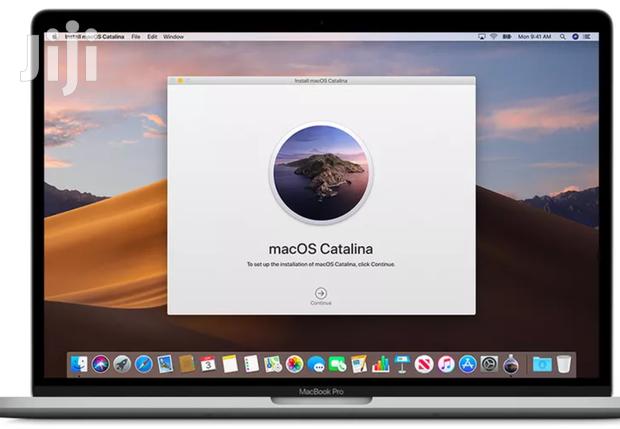Screen dimensions: 620x429
Task: Open the Trash in the Dock
Action: (564, 364)
